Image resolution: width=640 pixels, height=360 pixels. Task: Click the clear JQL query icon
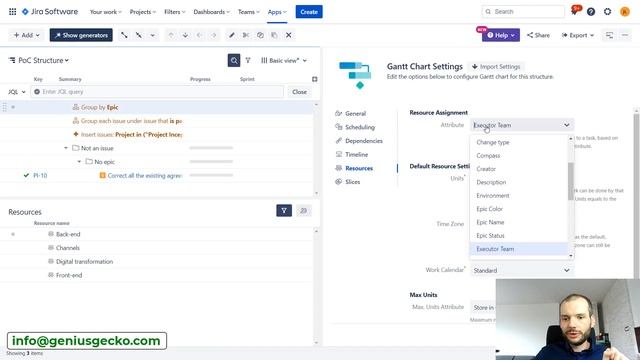[x=37, y=92]
